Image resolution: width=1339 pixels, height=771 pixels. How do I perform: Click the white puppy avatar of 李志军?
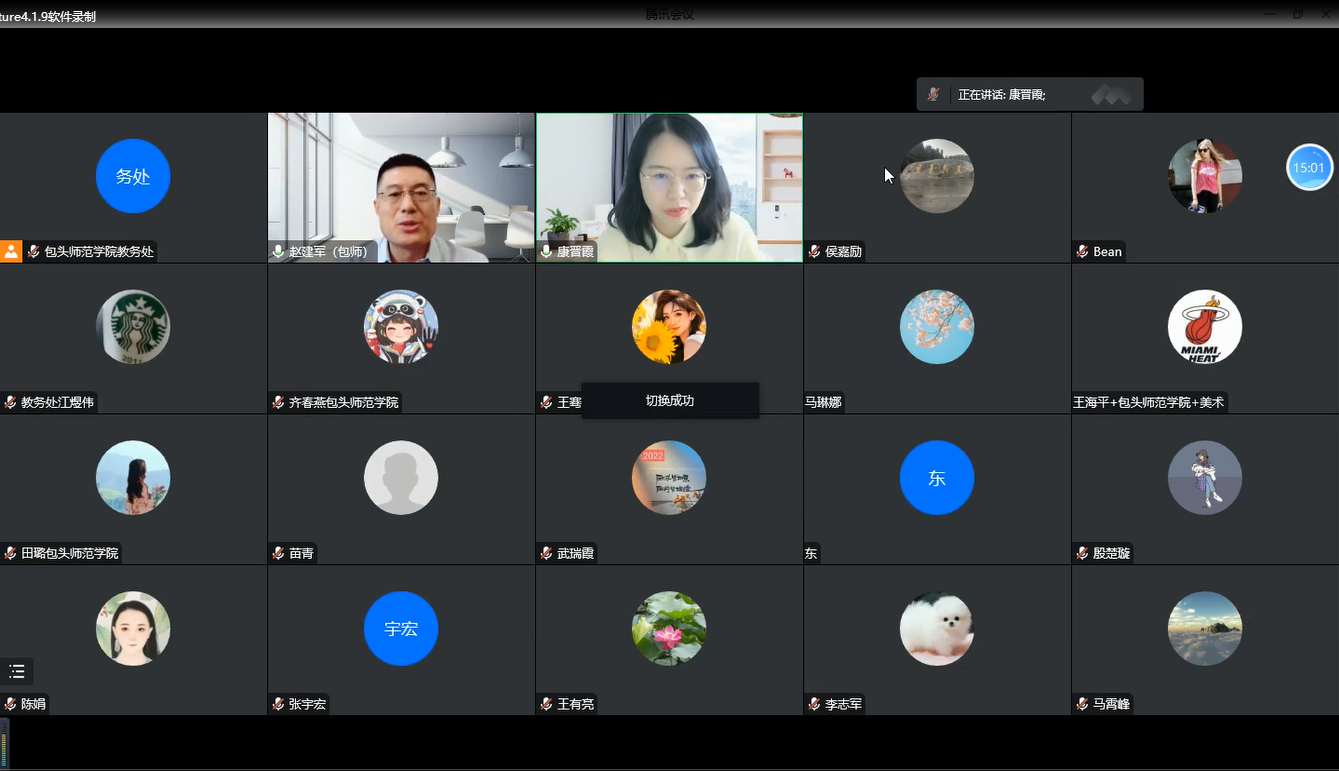click(936, 629)
